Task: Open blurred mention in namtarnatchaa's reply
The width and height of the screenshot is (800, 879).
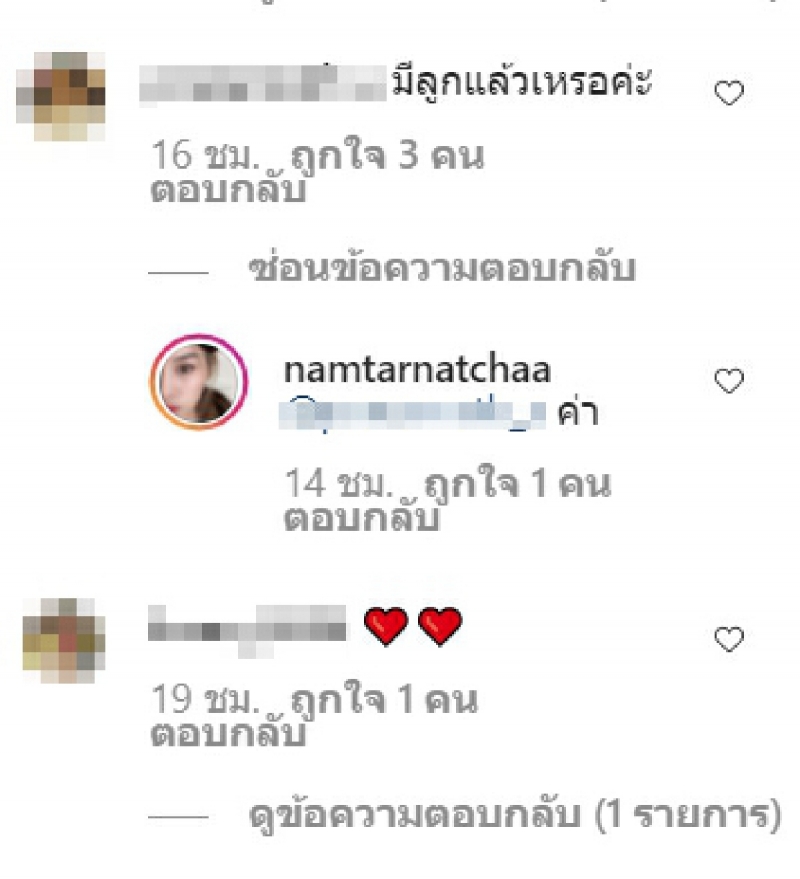Action: tap(413, 413)
